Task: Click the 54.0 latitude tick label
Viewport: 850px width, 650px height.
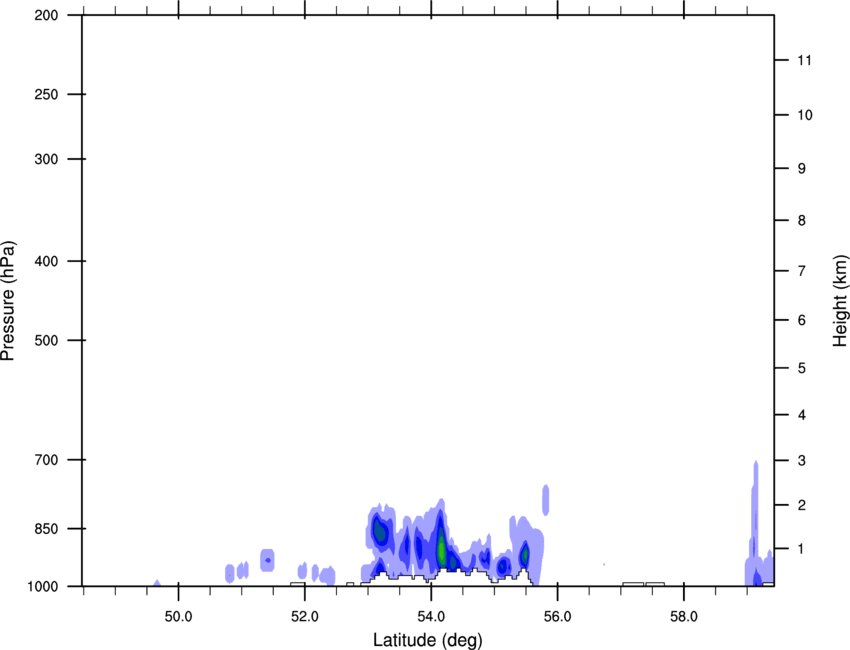Action: [431, 617]
